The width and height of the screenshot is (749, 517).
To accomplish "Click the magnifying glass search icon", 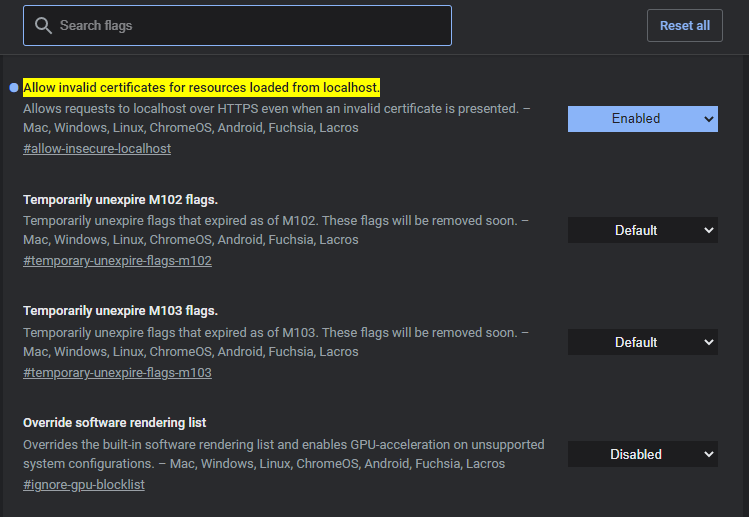I will click(x=43, y=25).
